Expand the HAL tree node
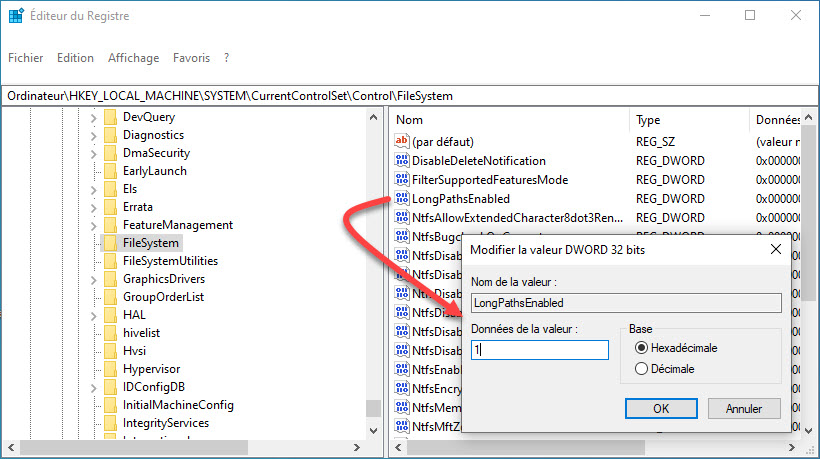Viewport: 820px width, 459px height. click(94, 316)
